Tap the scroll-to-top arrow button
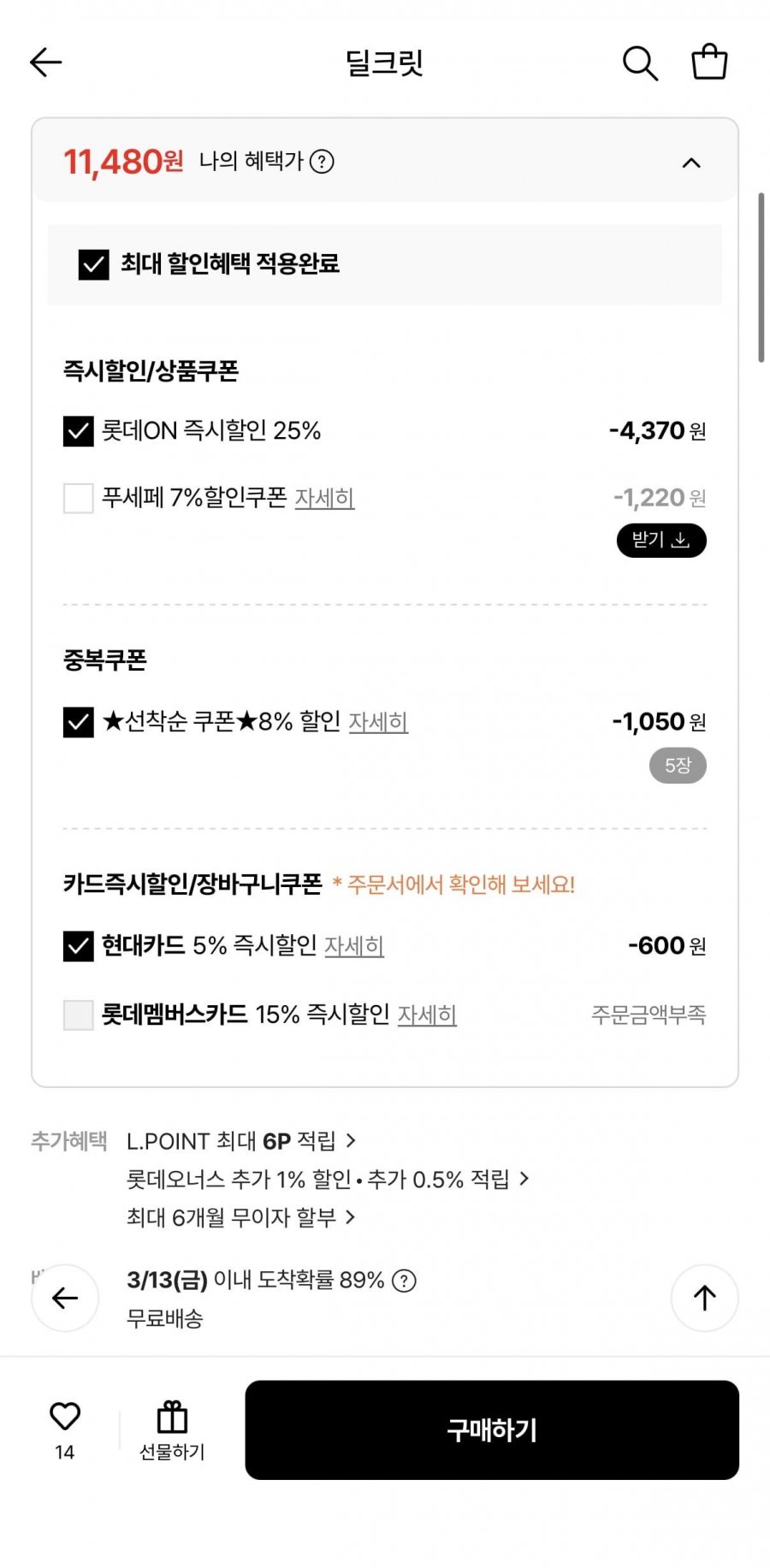The width and height of the screenshot is (770, 1568). tap(704, 1298)
